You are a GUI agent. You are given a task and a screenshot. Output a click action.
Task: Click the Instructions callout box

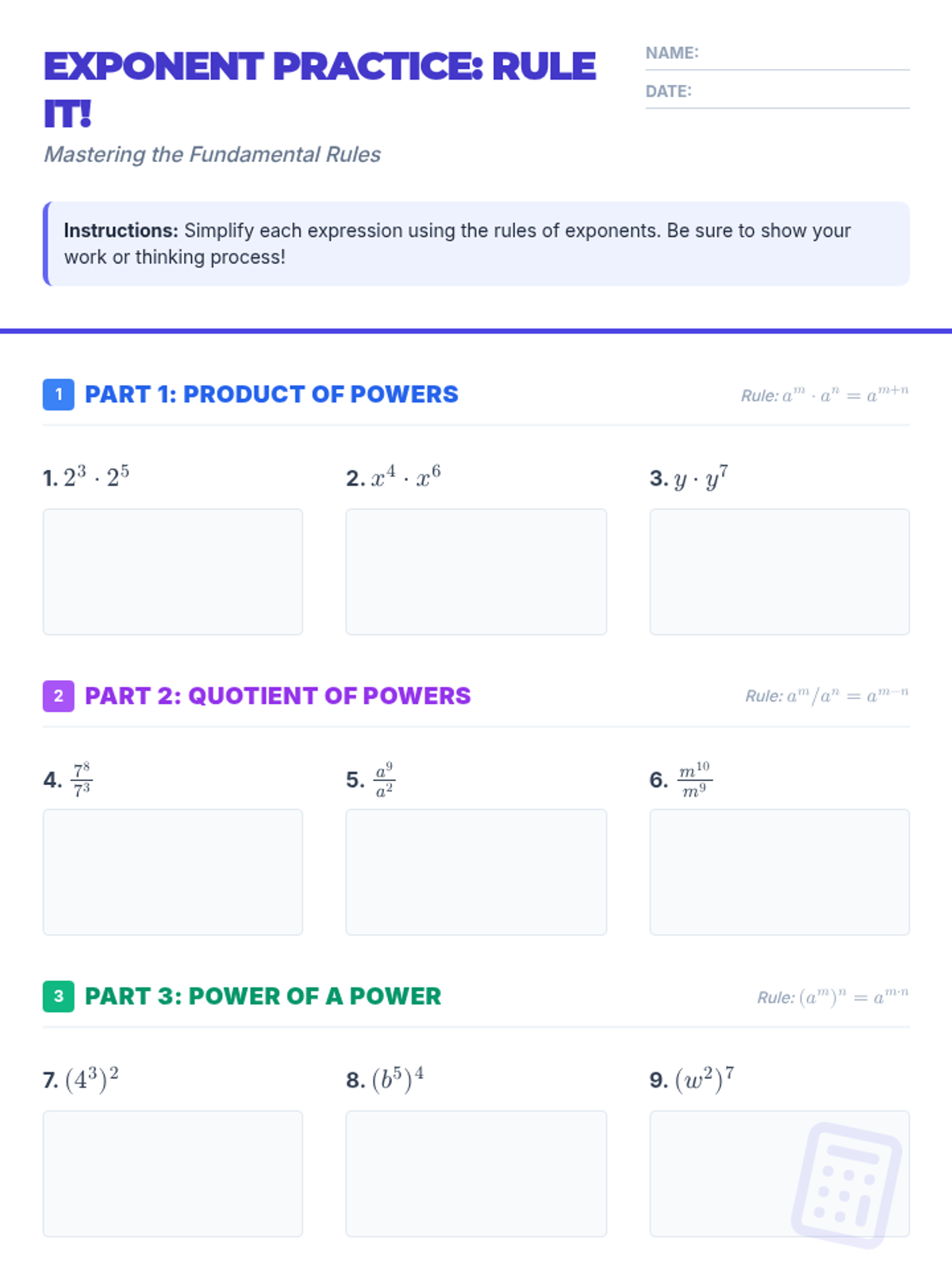[476, 244]
